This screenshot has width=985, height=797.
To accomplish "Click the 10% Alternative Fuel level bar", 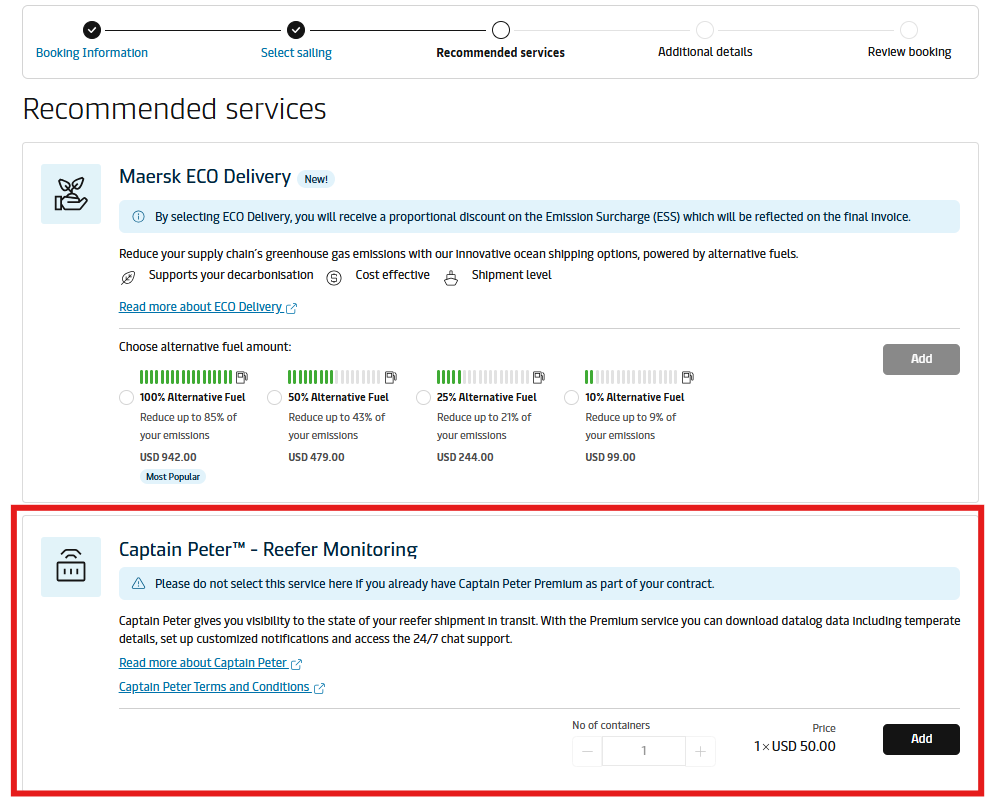I will (631, 377).
